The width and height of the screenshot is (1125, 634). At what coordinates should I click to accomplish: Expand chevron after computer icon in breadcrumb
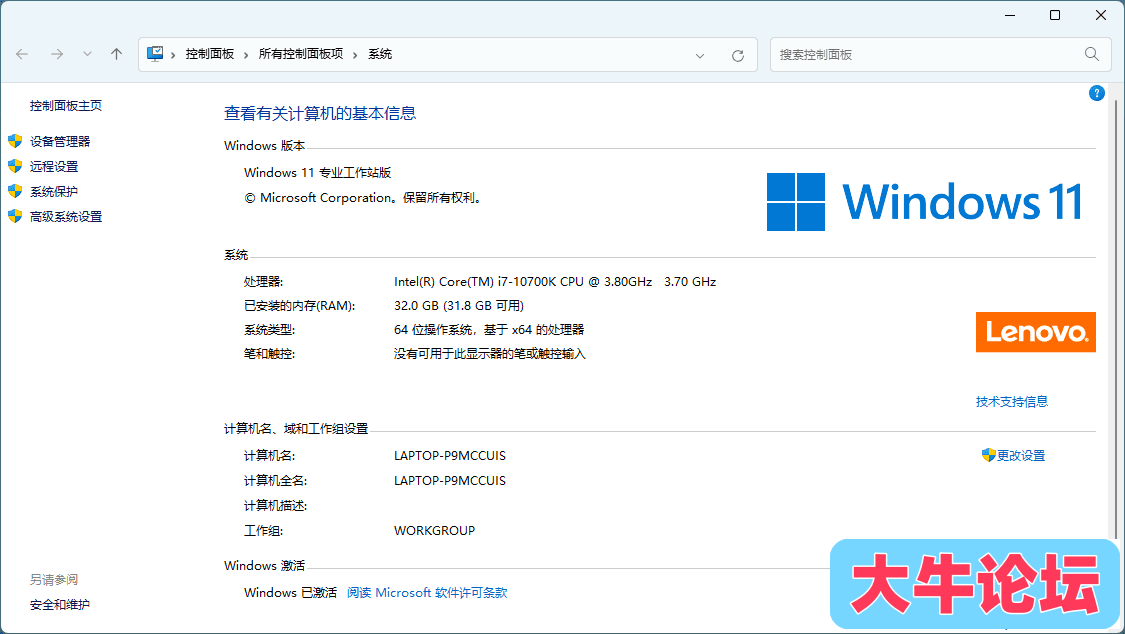174,55
